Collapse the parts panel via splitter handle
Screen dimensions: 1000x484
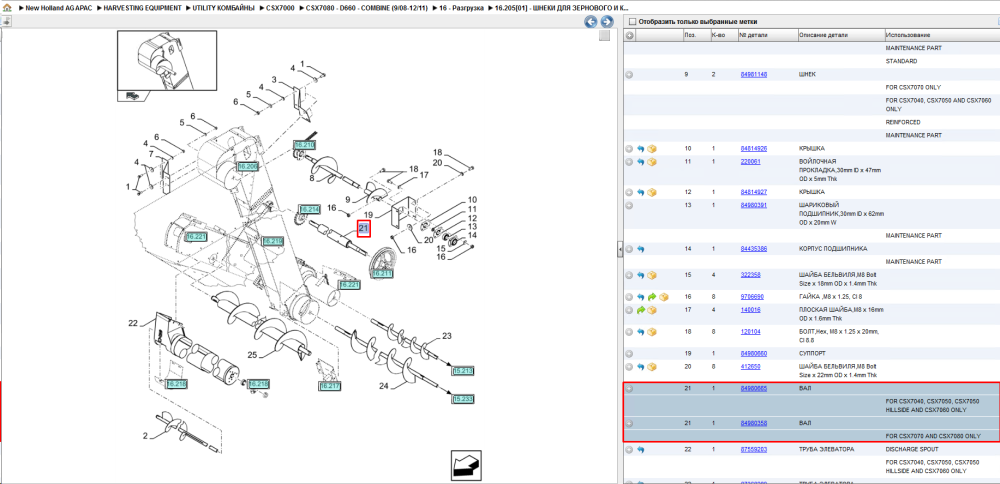click(620, 249)
